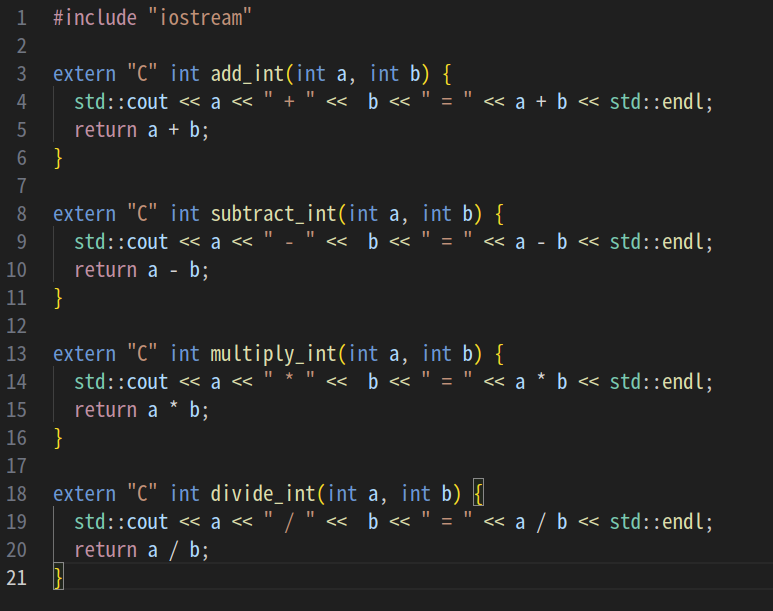Click std::cout on line 19
Viewport: 773px width, 611px height.
(121, 522)
